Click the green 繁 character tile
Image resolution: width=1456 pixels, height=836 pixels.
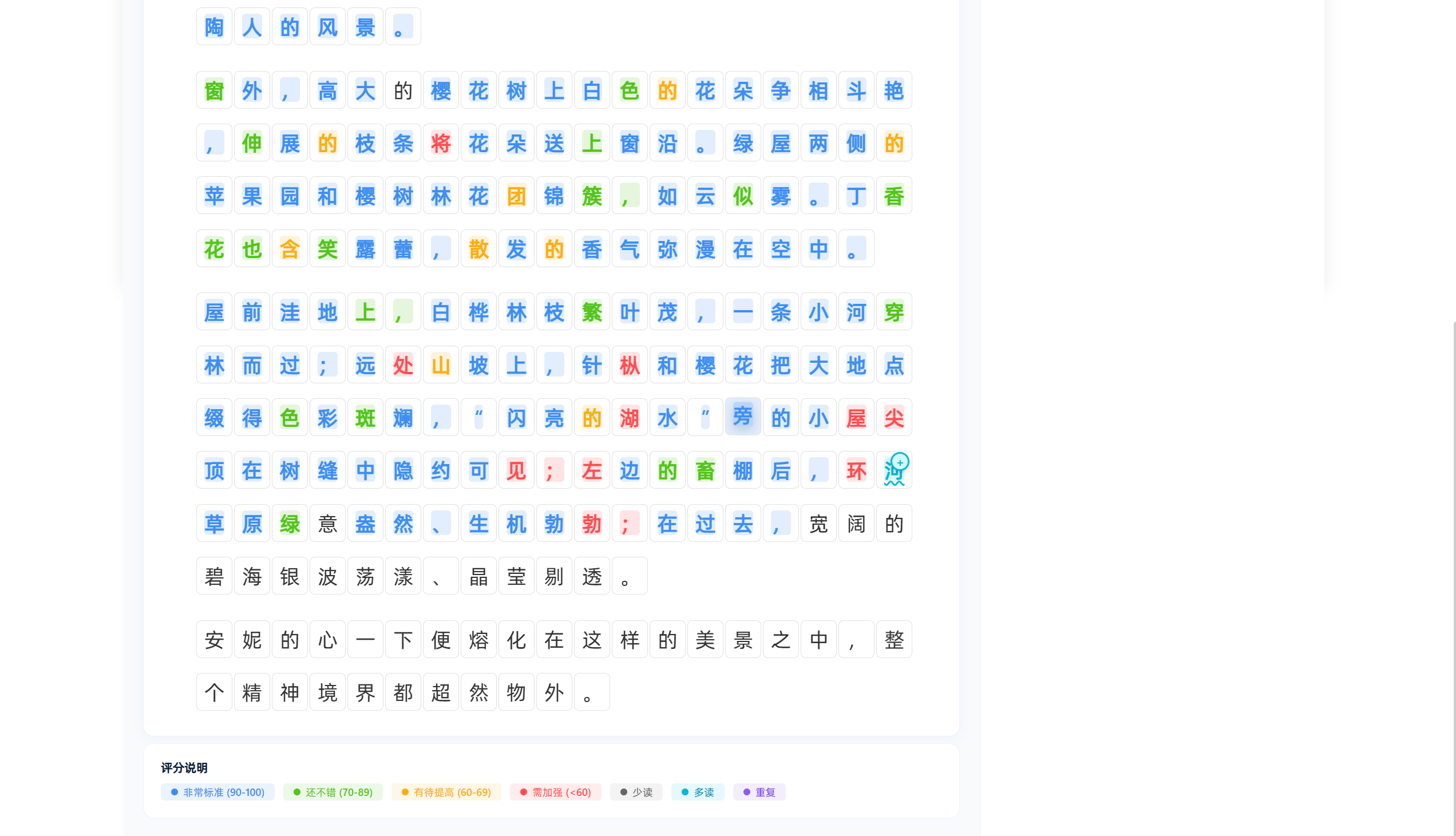tap(592, 312)
